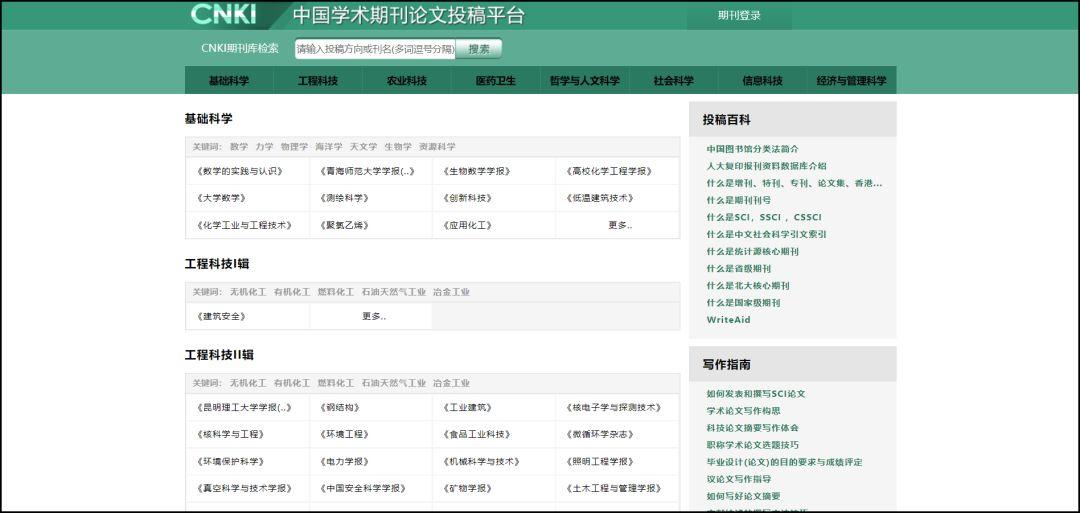Open 人大复印报刊资料数据库介绍 article
This screenshot has height=513, width=1080.
[x=767, y=166]
